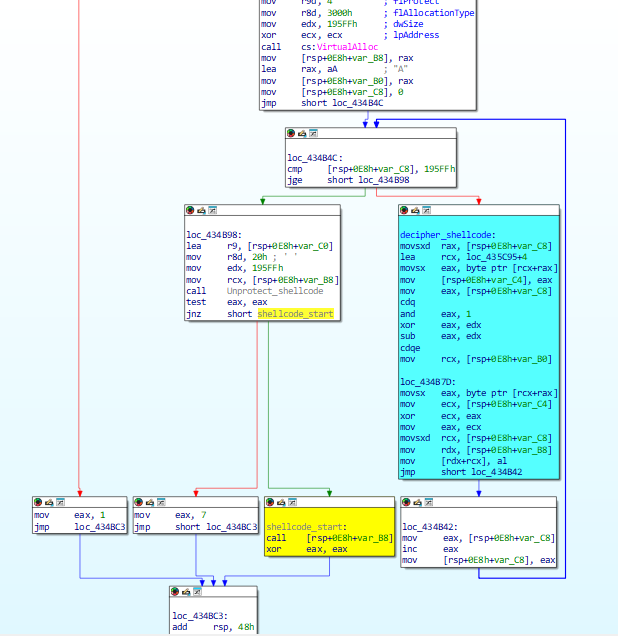Click color icon on the 'mov eax, 1' node
Viewport: 618px width, 636px height.
[x=39, y=502]
